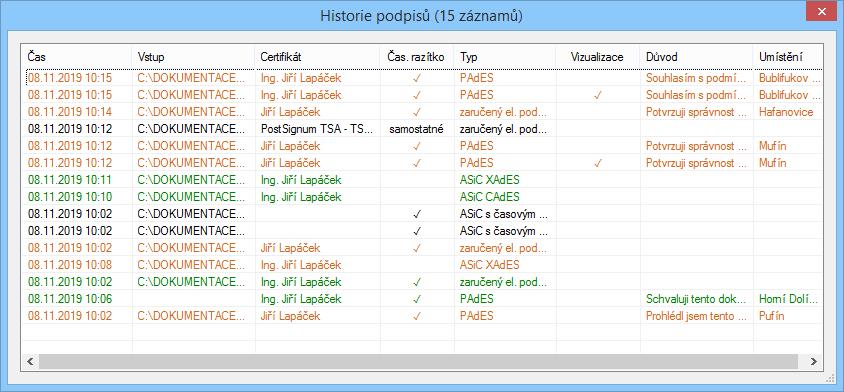Sort the list by Typ header
The width and height of the screenshot is (844, 392).
point(505,57)
